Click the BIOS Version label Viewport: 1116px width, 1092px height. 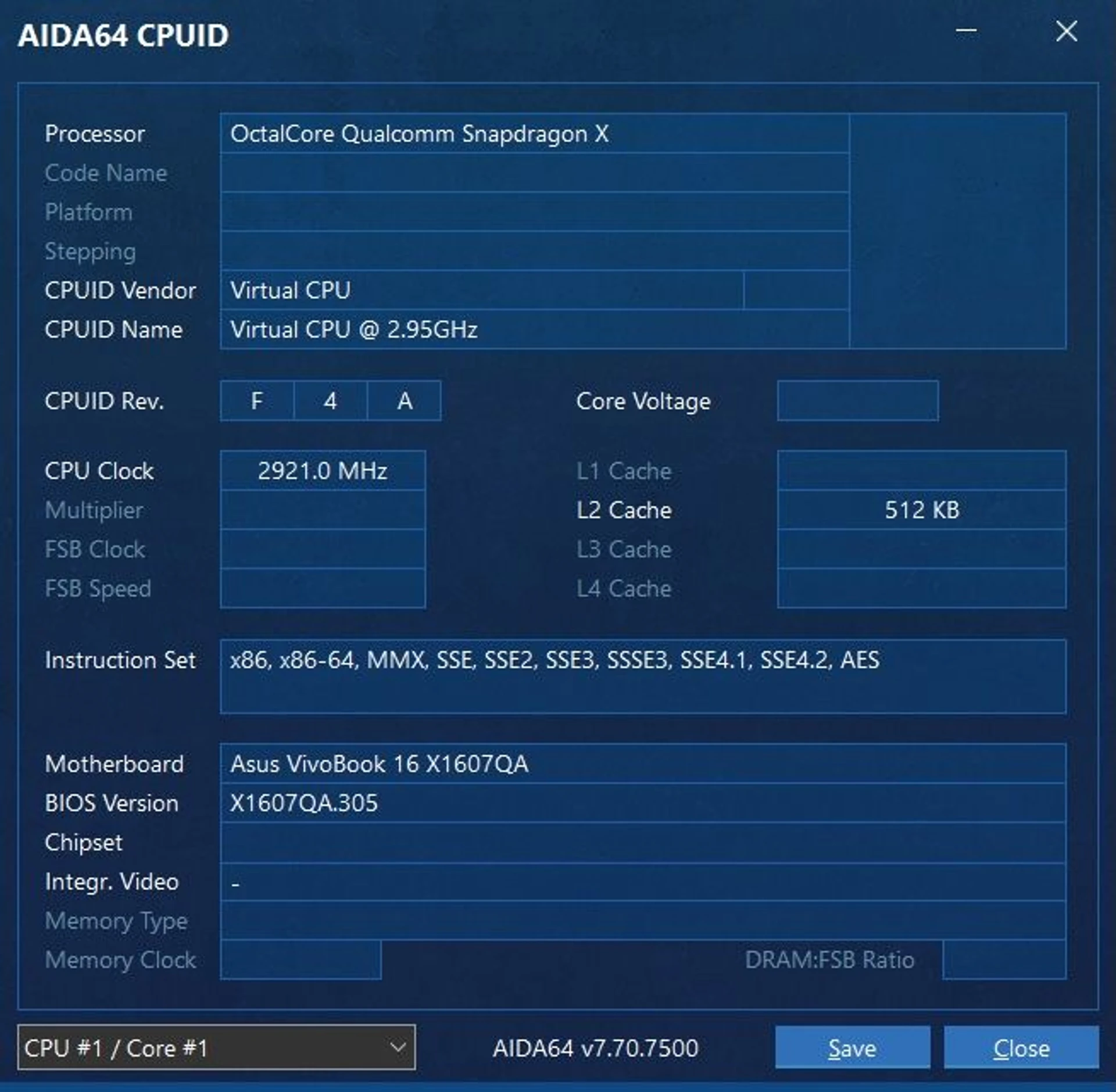112,803
